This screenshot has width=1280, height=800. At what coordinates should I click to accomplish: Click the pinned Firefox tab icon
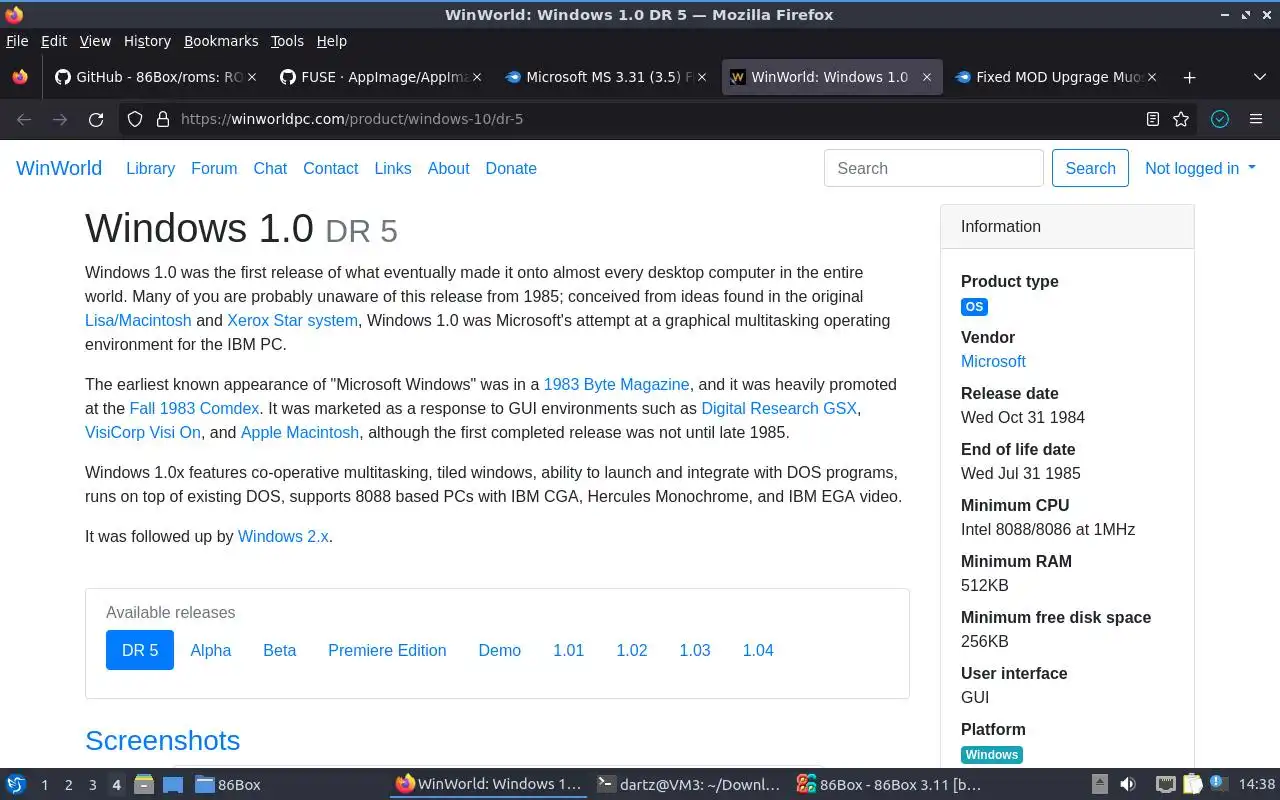point(20,77)
